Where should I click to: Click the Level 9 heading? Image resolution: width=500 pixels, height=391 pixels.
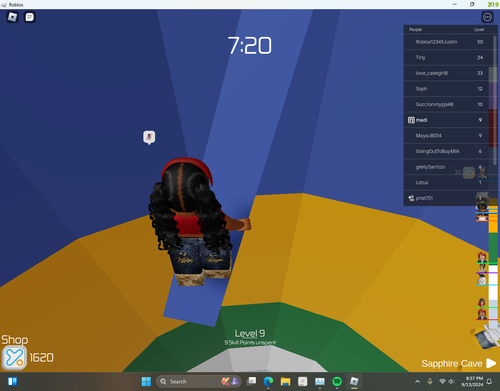click(250, 333)
